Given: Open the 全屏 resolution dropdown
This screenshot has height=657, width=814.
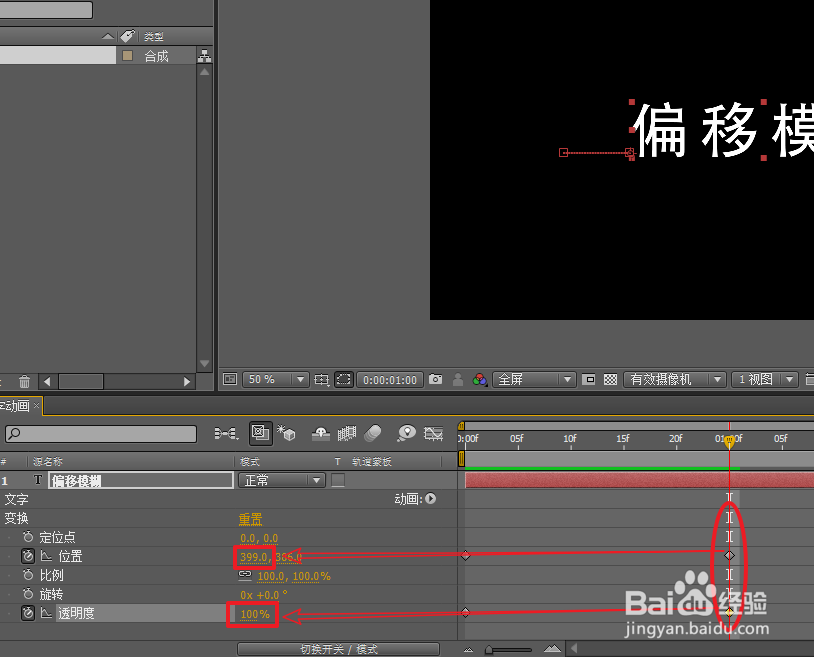Looking at the screenshot, I should point(533,379).
